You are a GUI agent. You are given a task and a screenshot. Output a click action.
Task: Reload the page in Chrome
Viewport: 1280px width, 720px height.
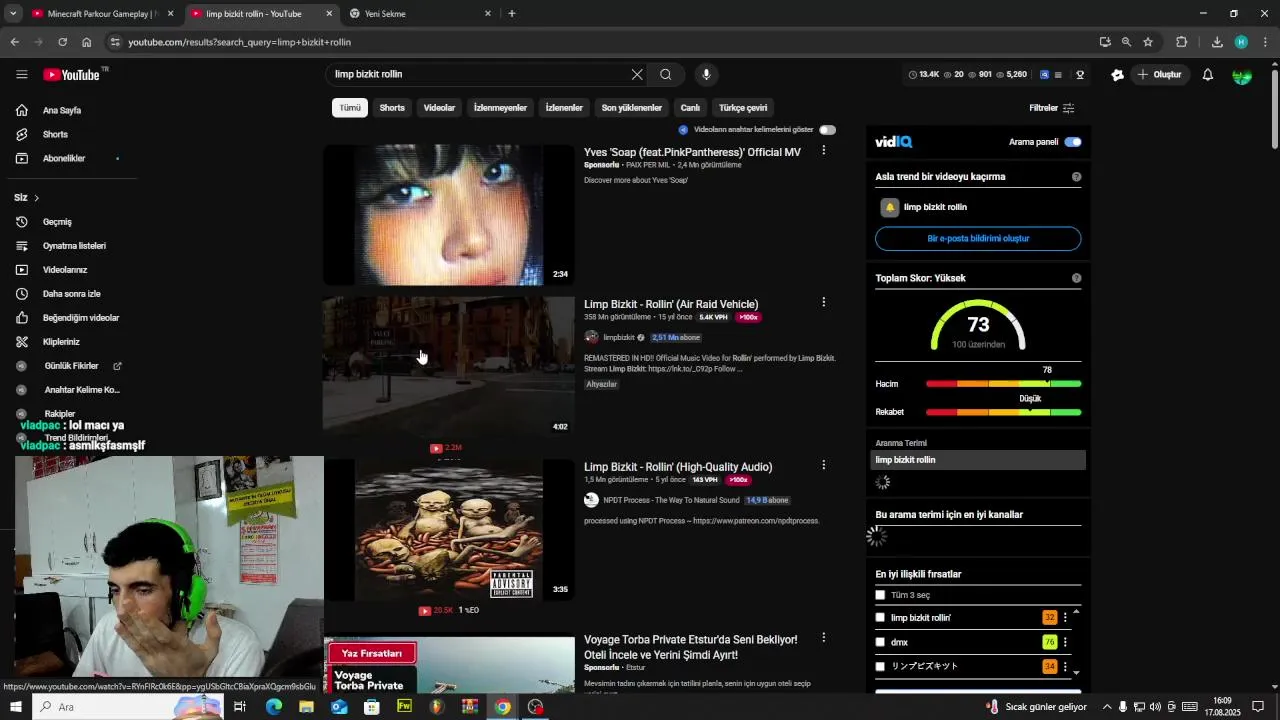point(62,42)
